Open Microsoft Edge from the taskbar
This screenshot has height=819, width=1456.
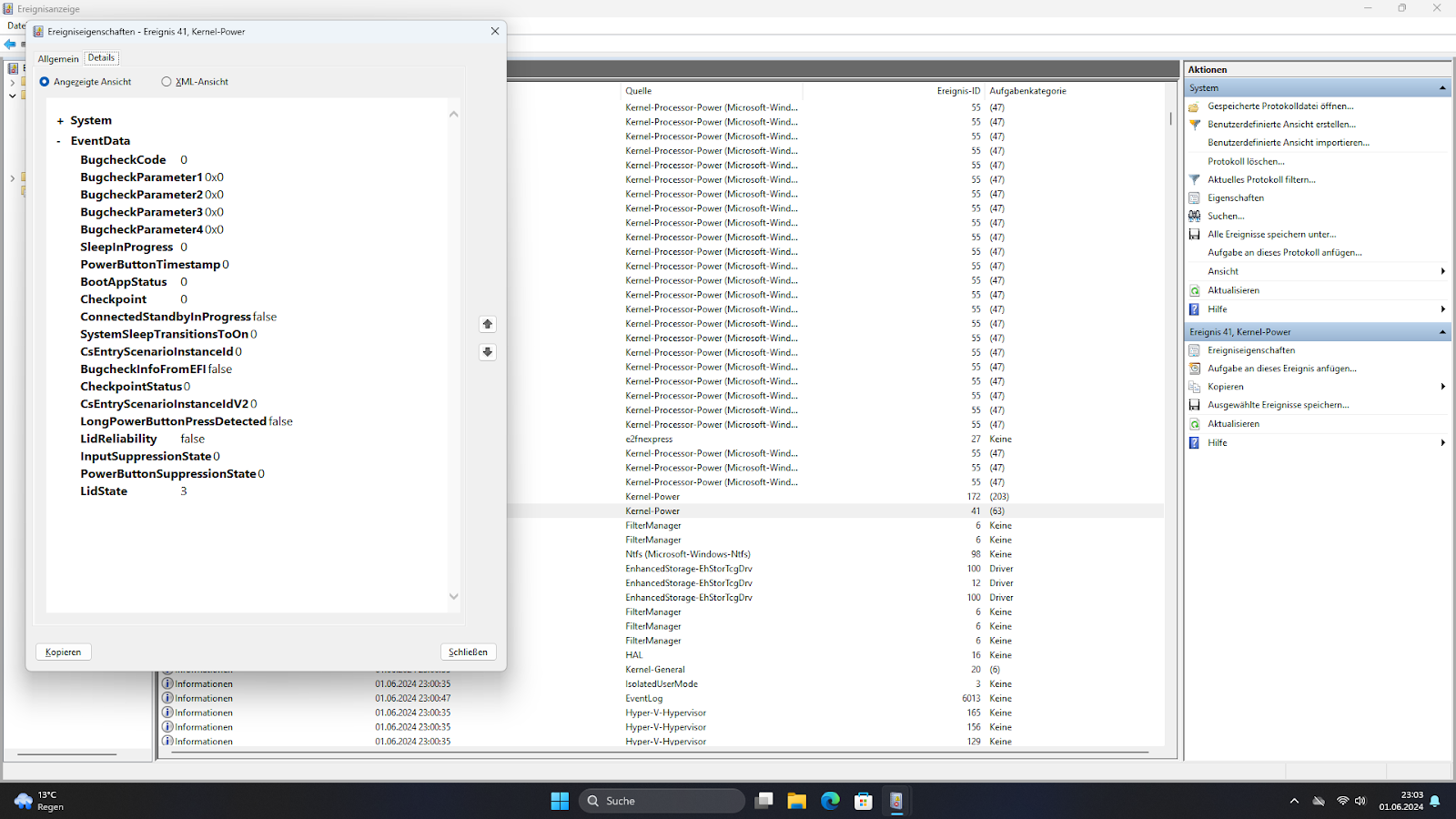coord(830,801)
